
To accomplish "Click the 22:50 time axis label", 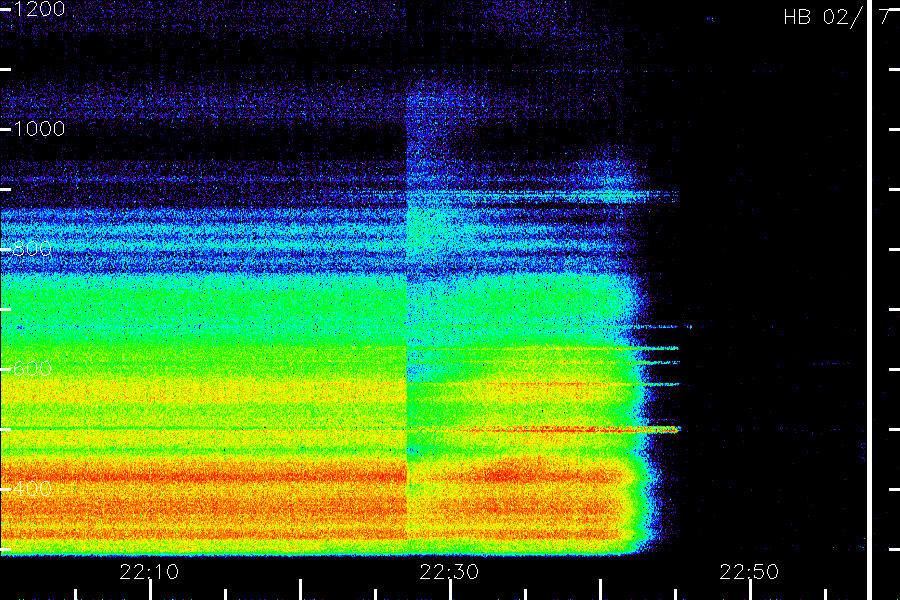I will (x=749, y=572).
